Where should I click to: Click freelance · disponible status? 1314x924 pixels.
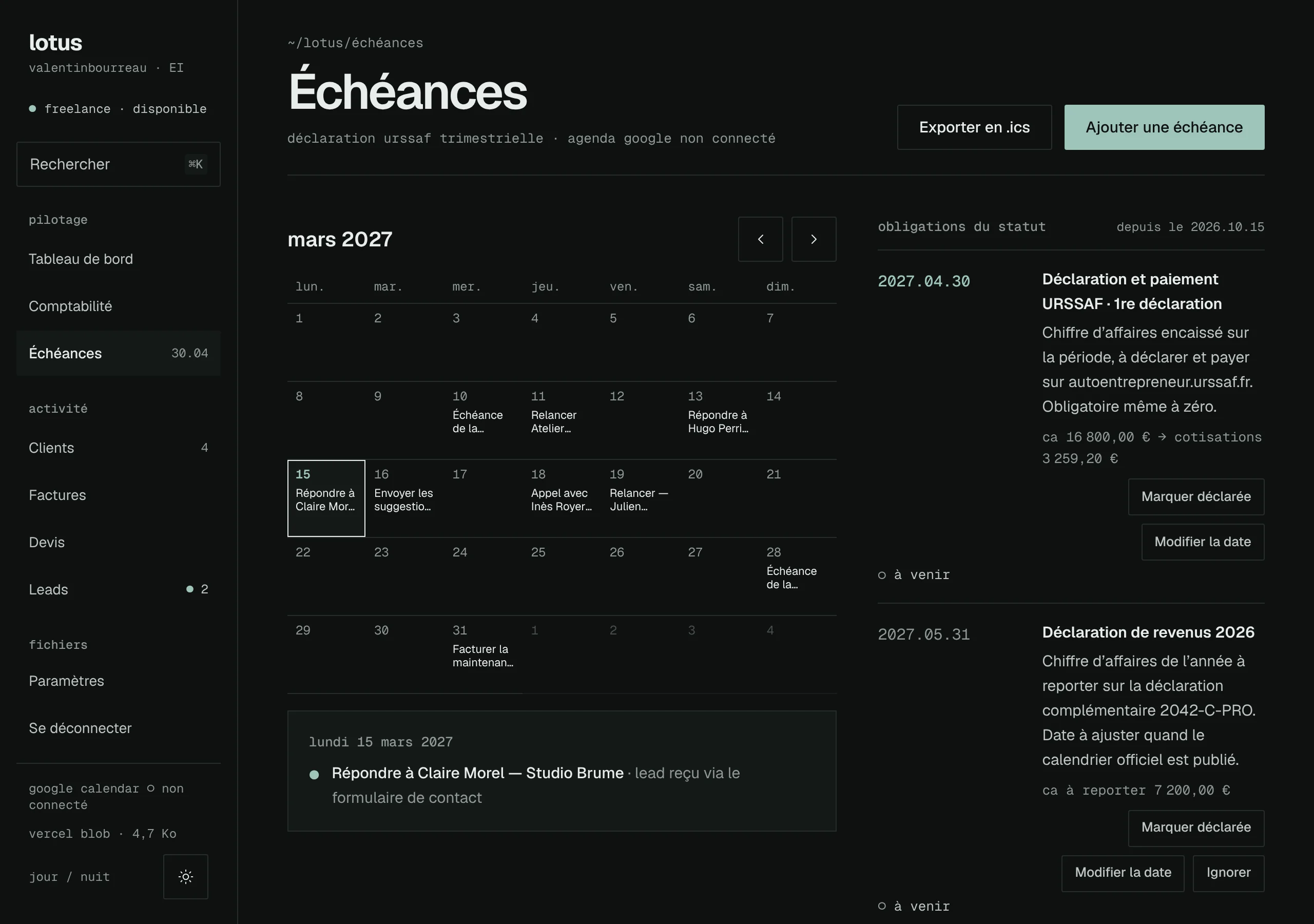(x=118, y=109)
